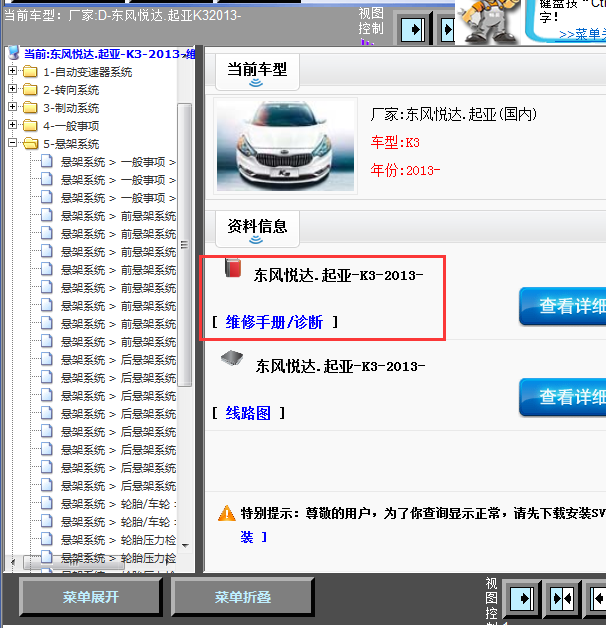Click the red text 年份:2013-
This screenshot has width=606, height=628.
pyautogui.click(x=405, y=170)
